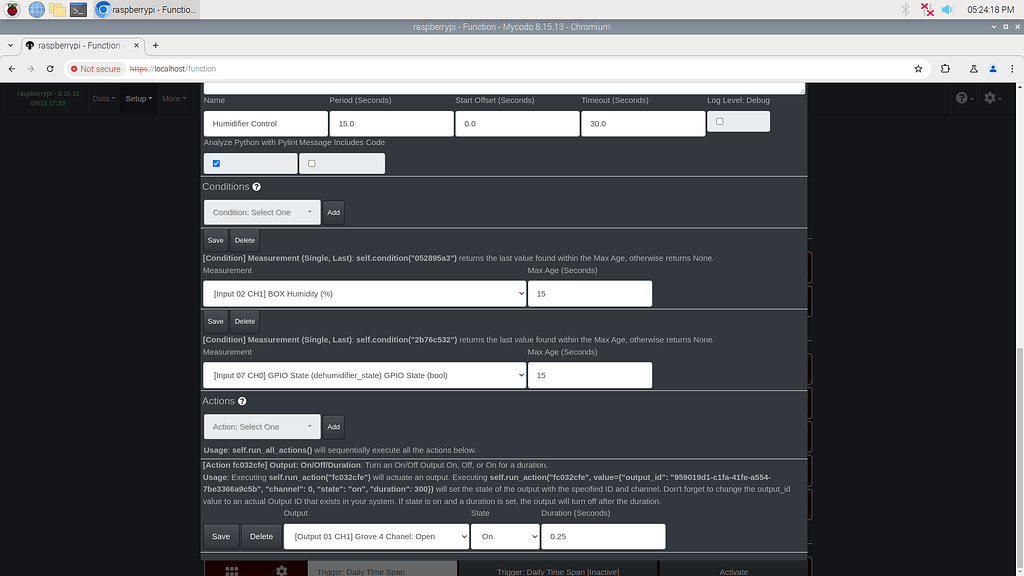Click the Activate button
This screenshot has height=576, width=1024.
733,571
